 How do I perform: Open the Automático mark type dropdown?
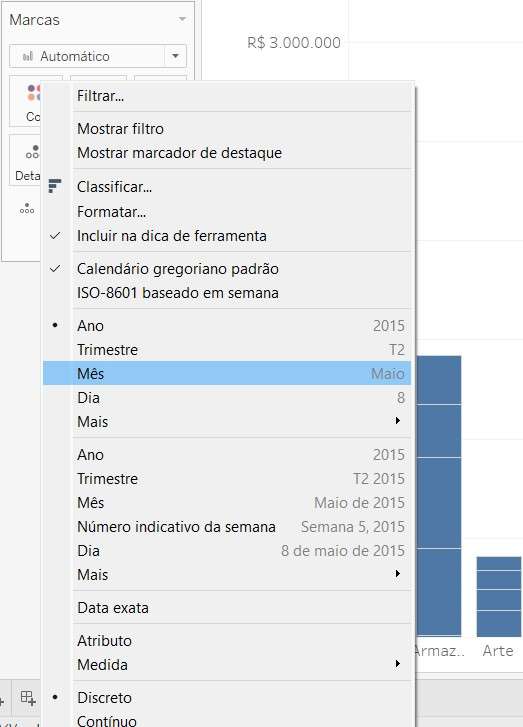[175, 56]
